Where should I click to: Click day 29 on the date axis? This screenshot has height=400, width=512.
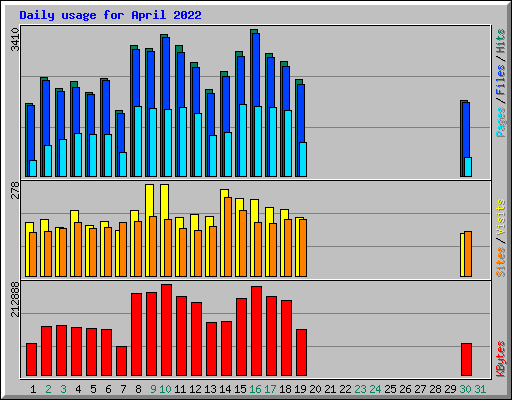tap(450, 389)
